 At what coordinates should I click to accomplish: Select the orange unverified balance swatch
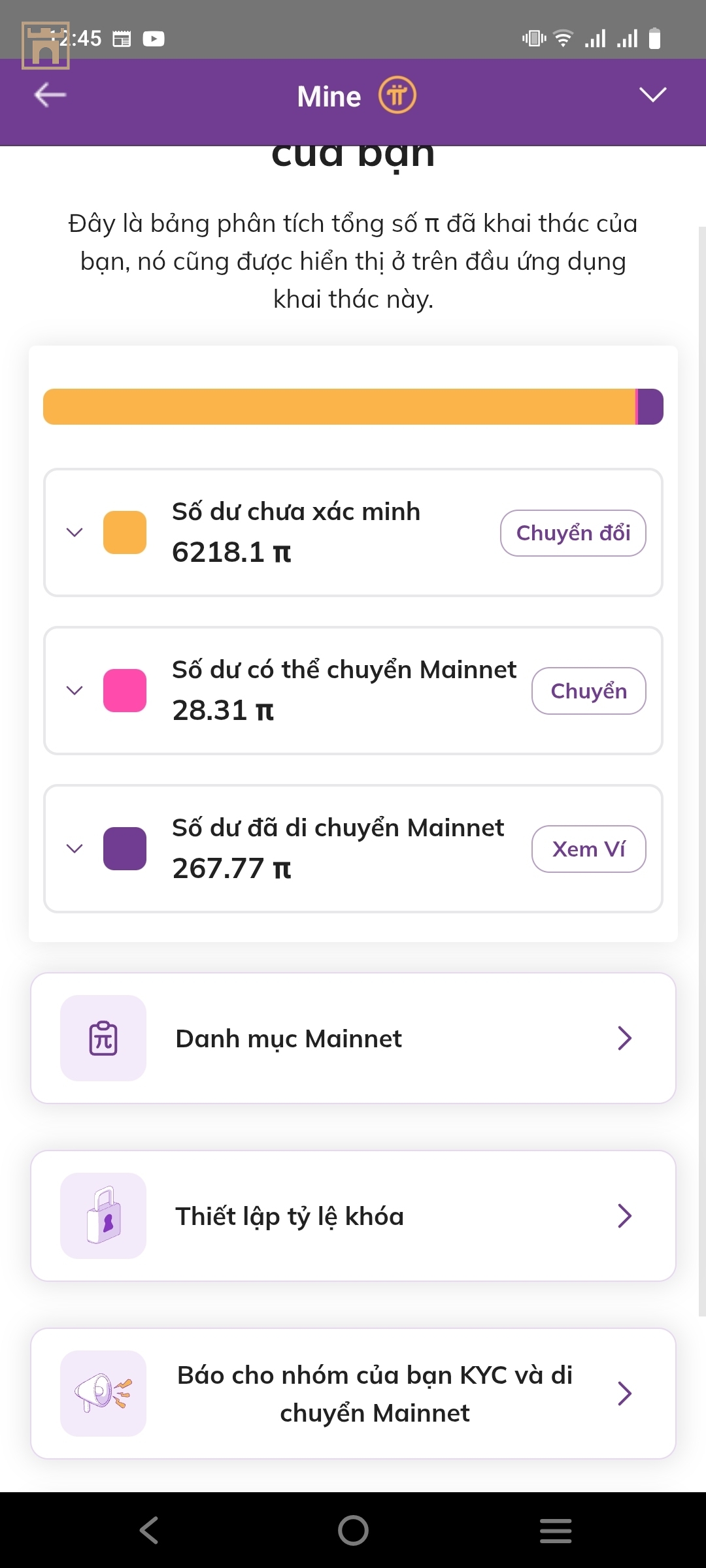coord(125,532)
